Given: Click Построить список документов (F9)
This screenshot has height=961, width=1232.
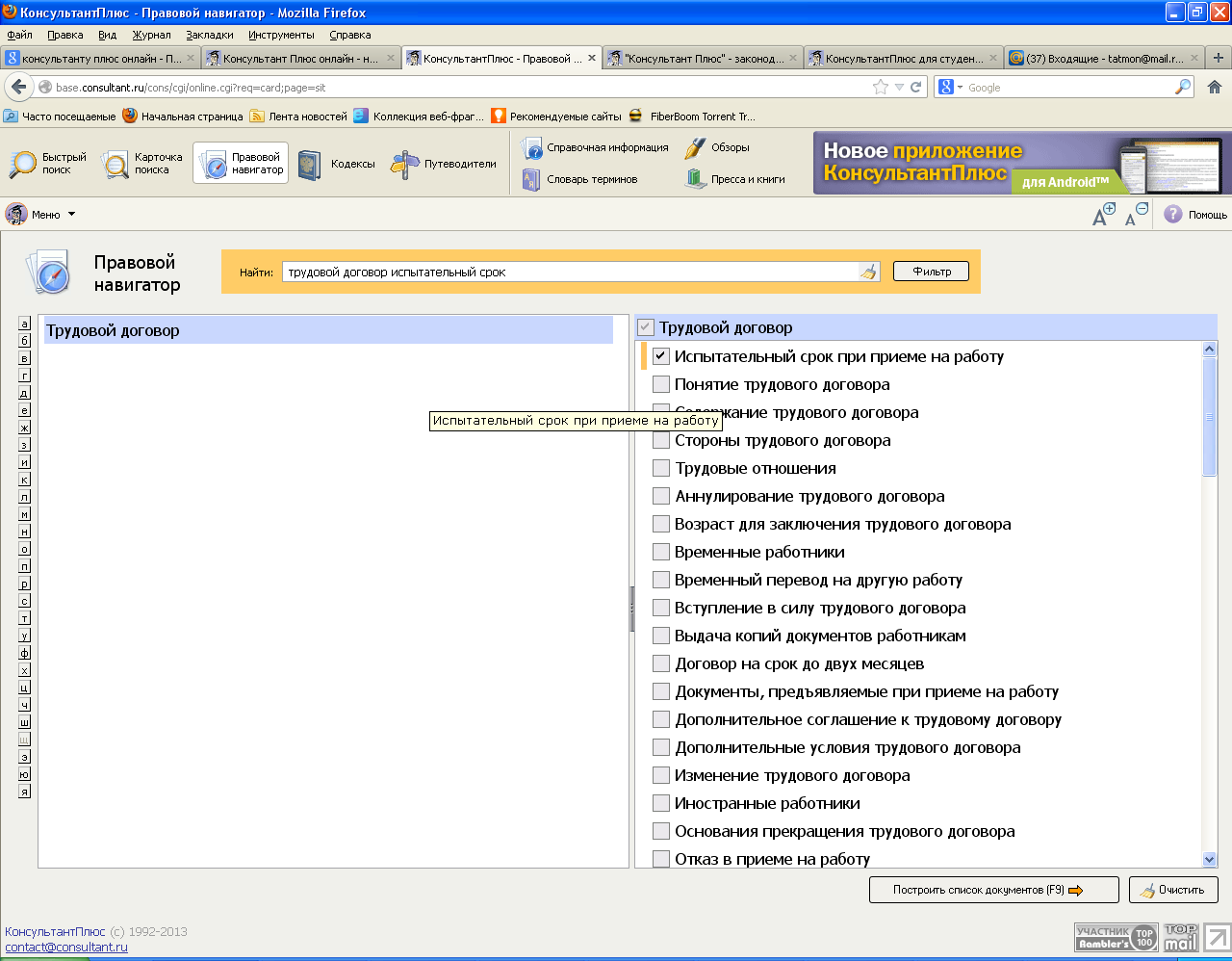Looking at the screenshot, I should pyautogui.click(x=993, y=890).
